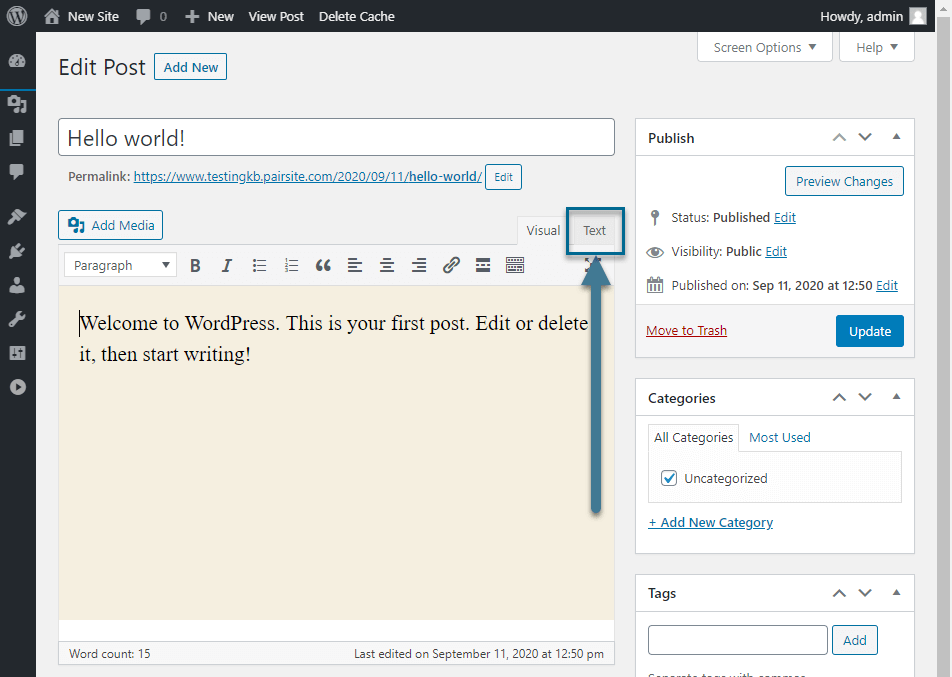Screen dimensions: 952x677
Task: Open the Users sidebar icon
Action: [17, 285]
